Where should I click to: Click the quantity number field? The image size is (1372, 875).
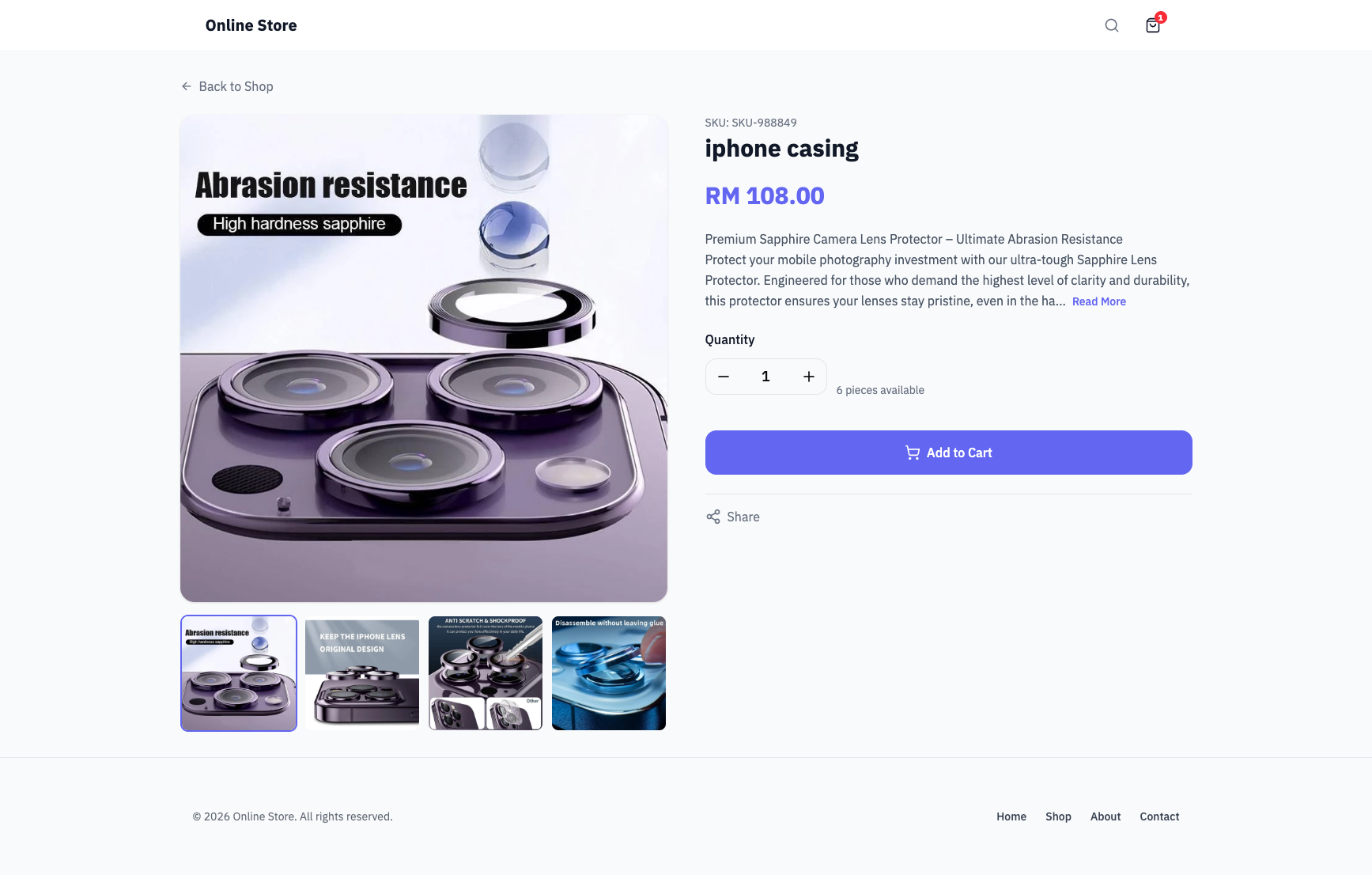[x=765, y=377]
